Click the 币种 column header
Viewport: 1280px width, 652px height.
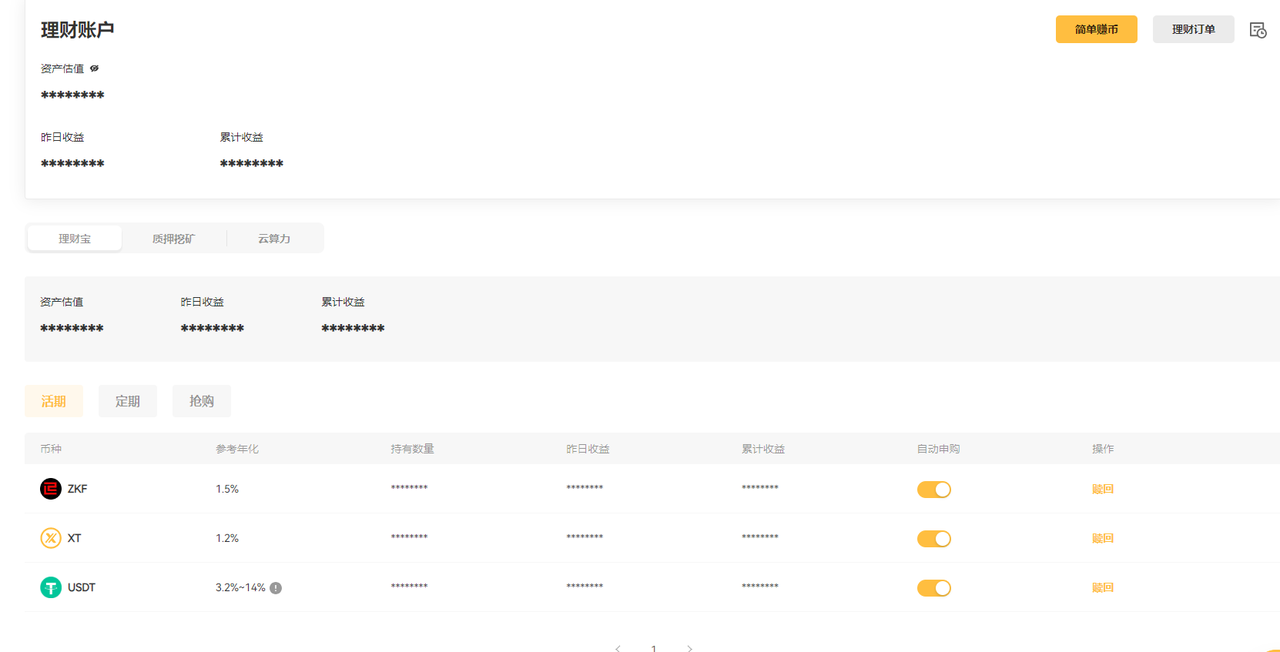click(51, 449)
